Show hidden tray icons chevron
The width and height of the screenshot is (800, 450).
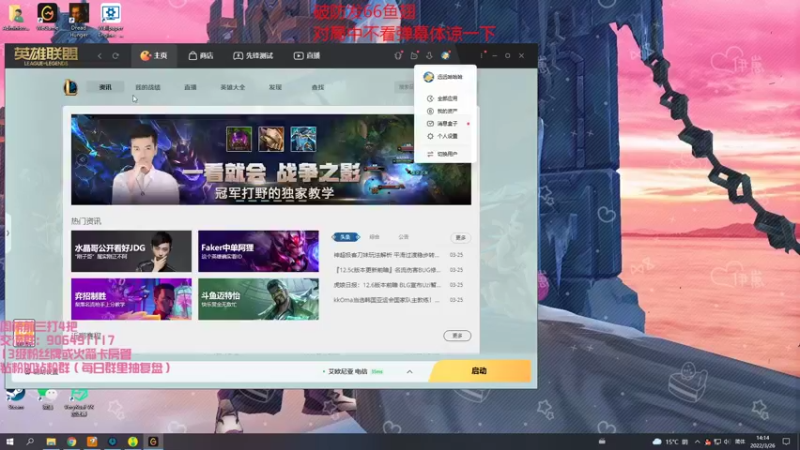697,441
